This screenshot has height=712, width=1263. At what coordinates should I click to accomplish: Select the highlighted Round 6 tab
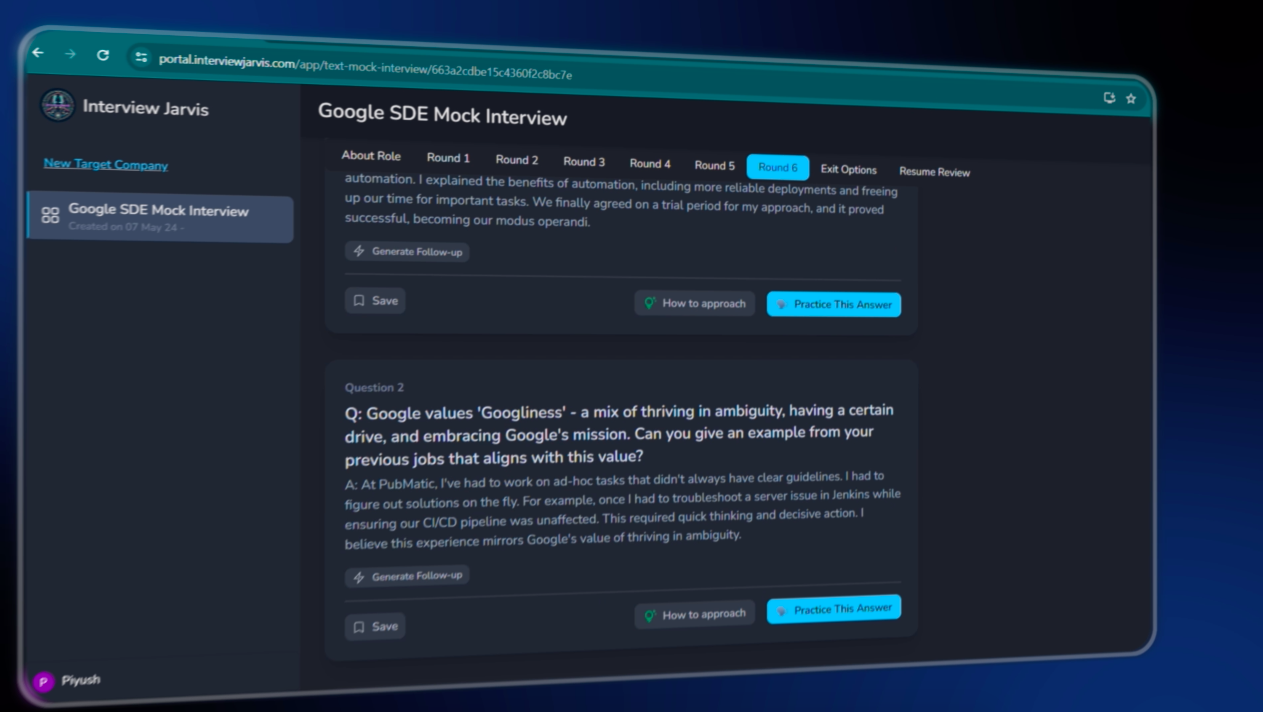coord(778,167)
